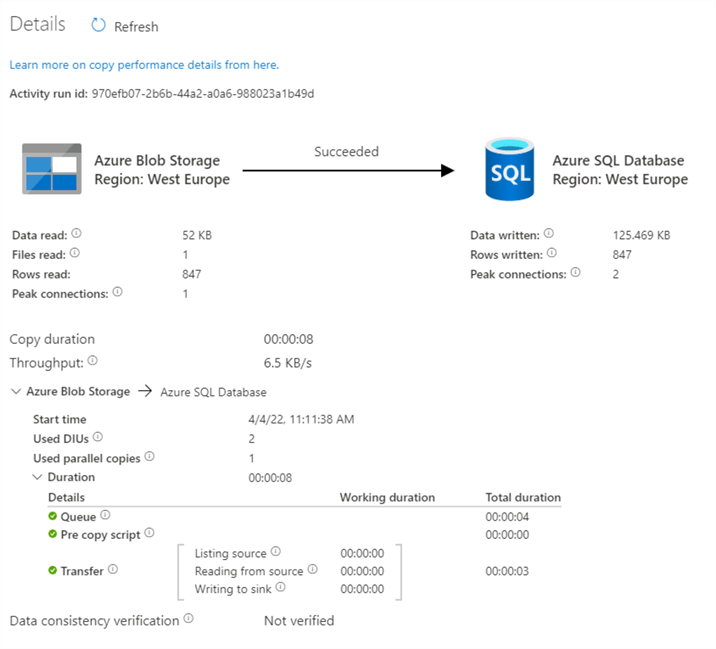Show info tooltip for Data written

pos(549,233)
